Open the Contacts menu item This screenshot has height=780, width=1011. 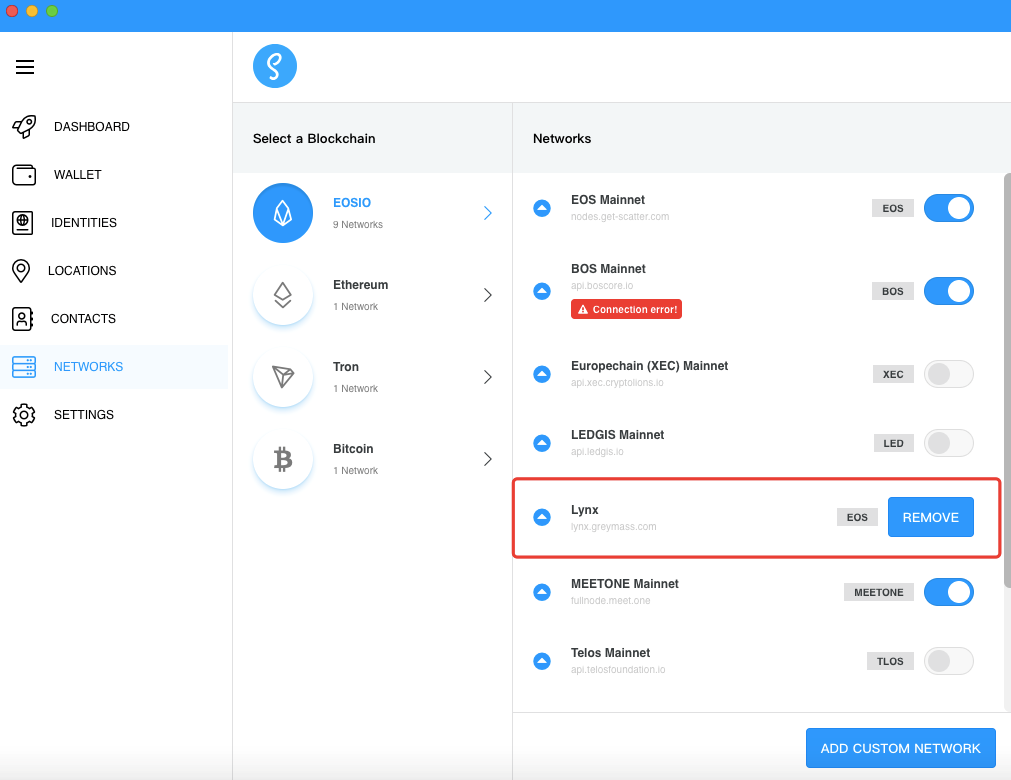[x=113, y=318]
